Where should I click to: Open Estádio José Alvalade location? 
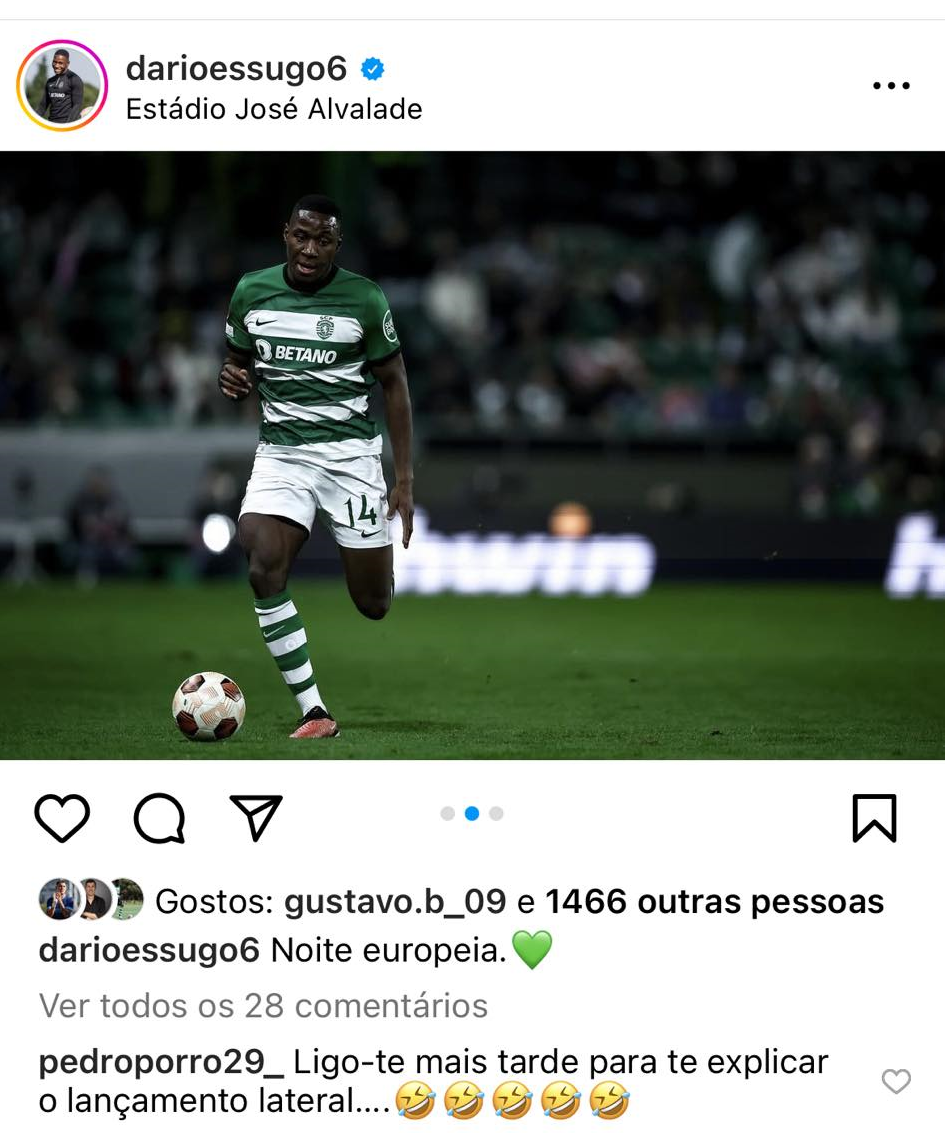[274, 109]
